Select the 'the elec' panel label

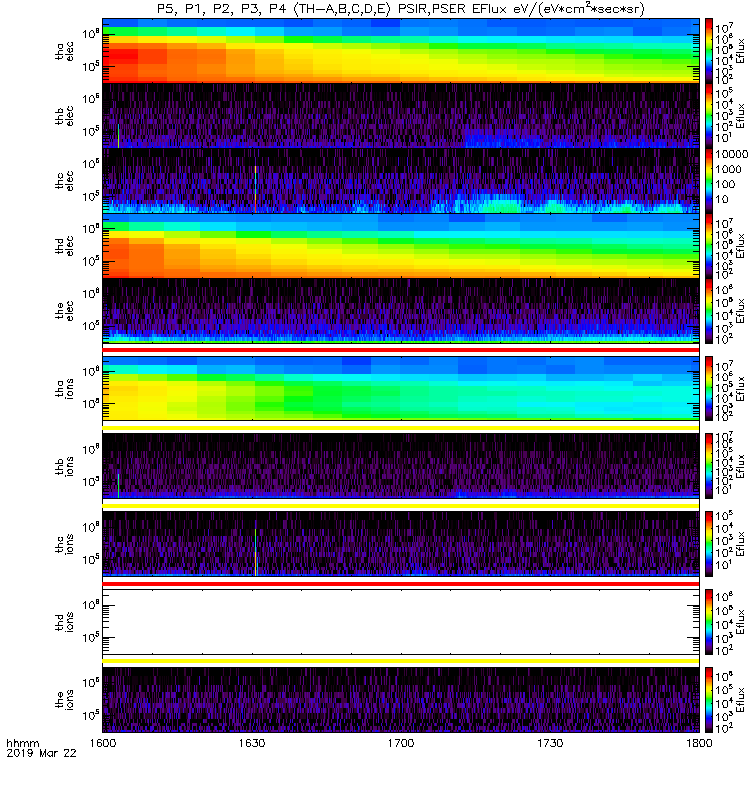[65, 311]
